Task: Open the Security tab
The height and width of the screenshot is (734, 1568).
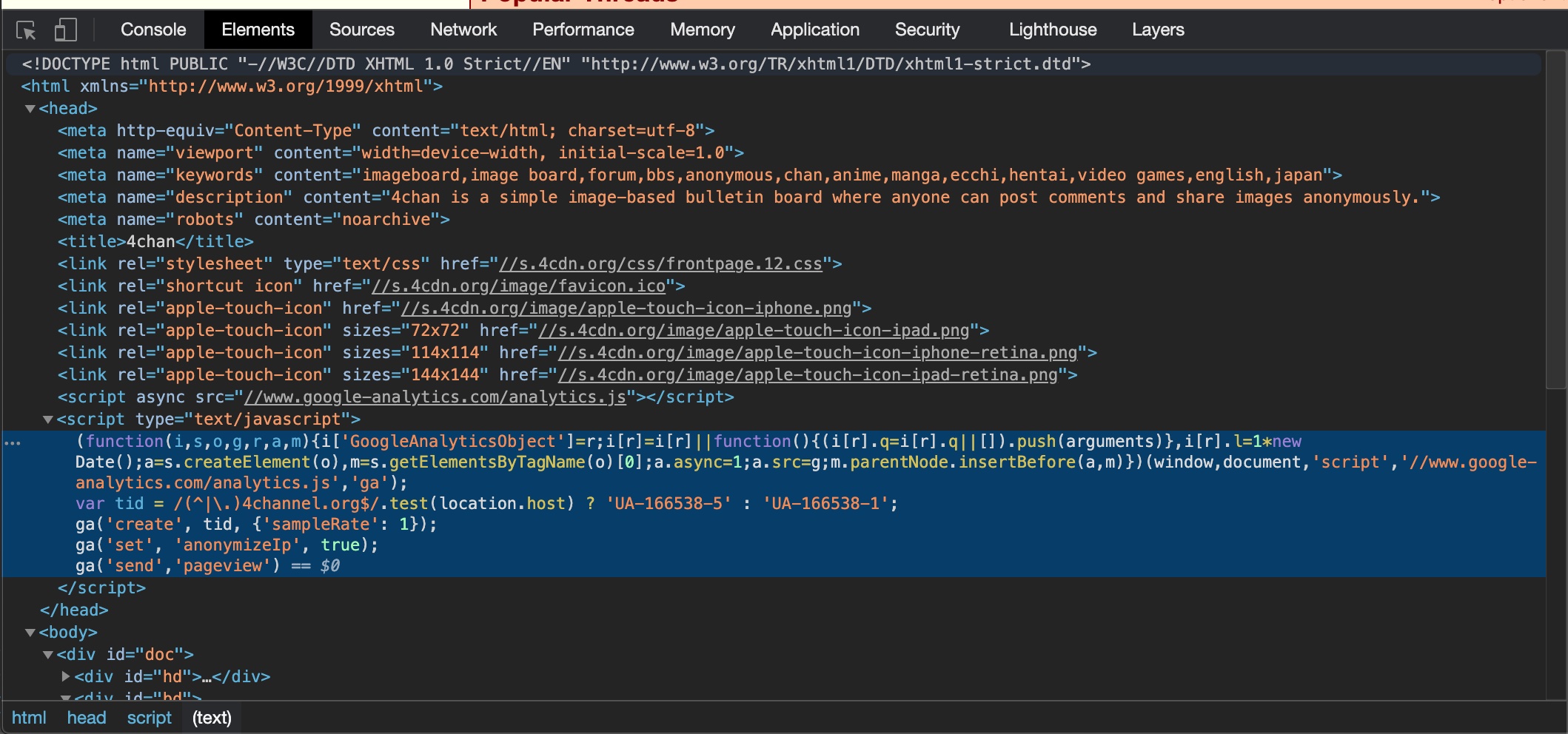Action: (927, 30)
